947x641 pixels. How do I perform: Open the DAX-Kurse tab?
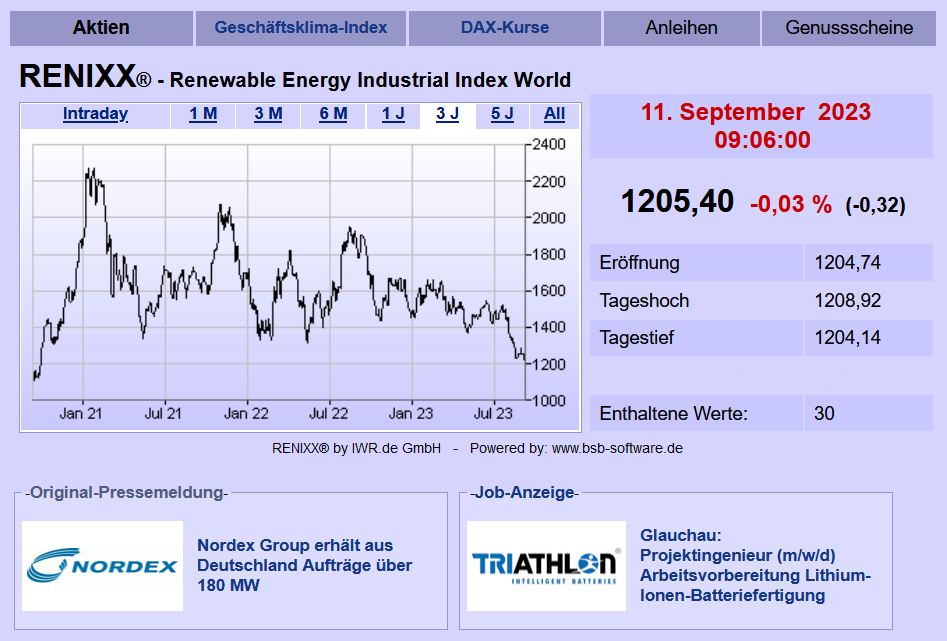(x=504, y=28)
